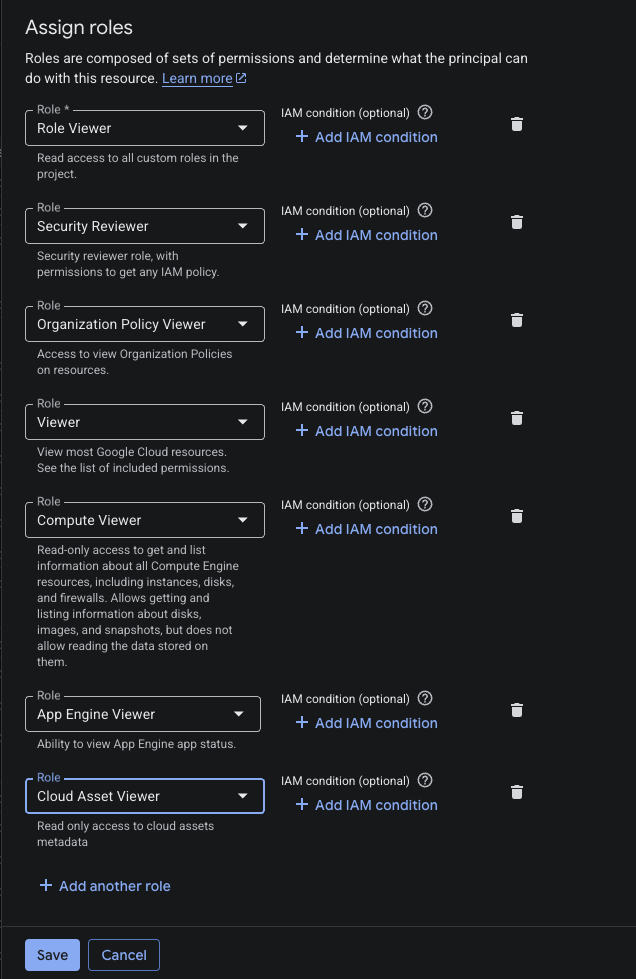The image size is (636, 979).
Task: Expand the Cloud Asset Viewer dropdown
Action: (145, 796)
